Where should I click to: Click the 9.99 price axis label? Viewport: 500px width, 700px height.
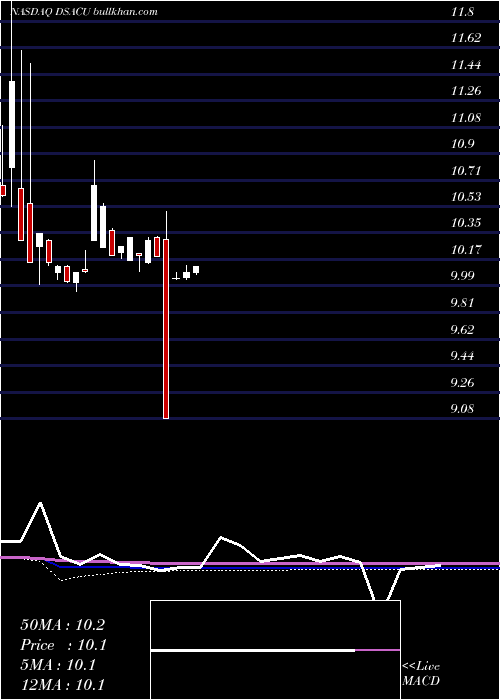point(462,276)
